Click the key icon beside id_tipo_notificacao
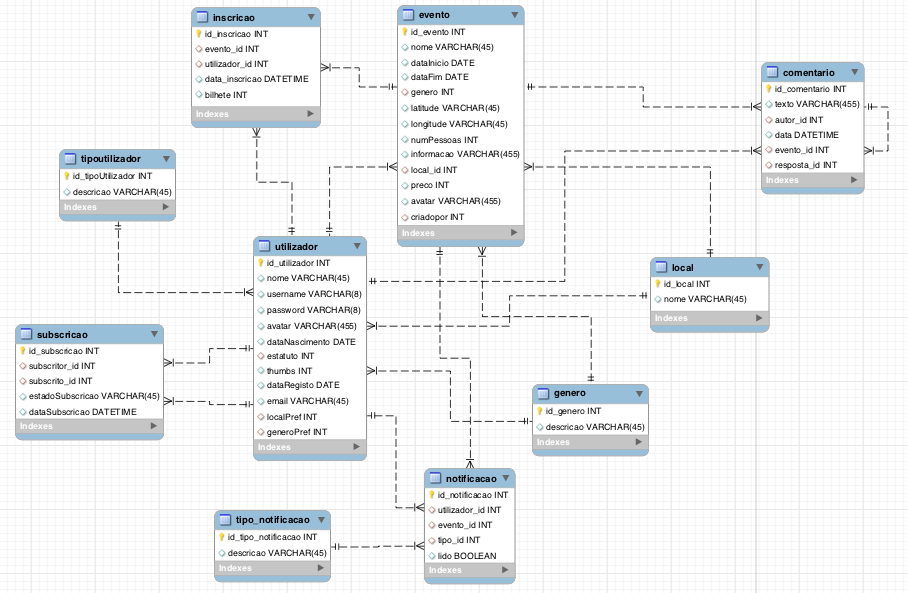This screenshot has width=908, height=593. 222,537
